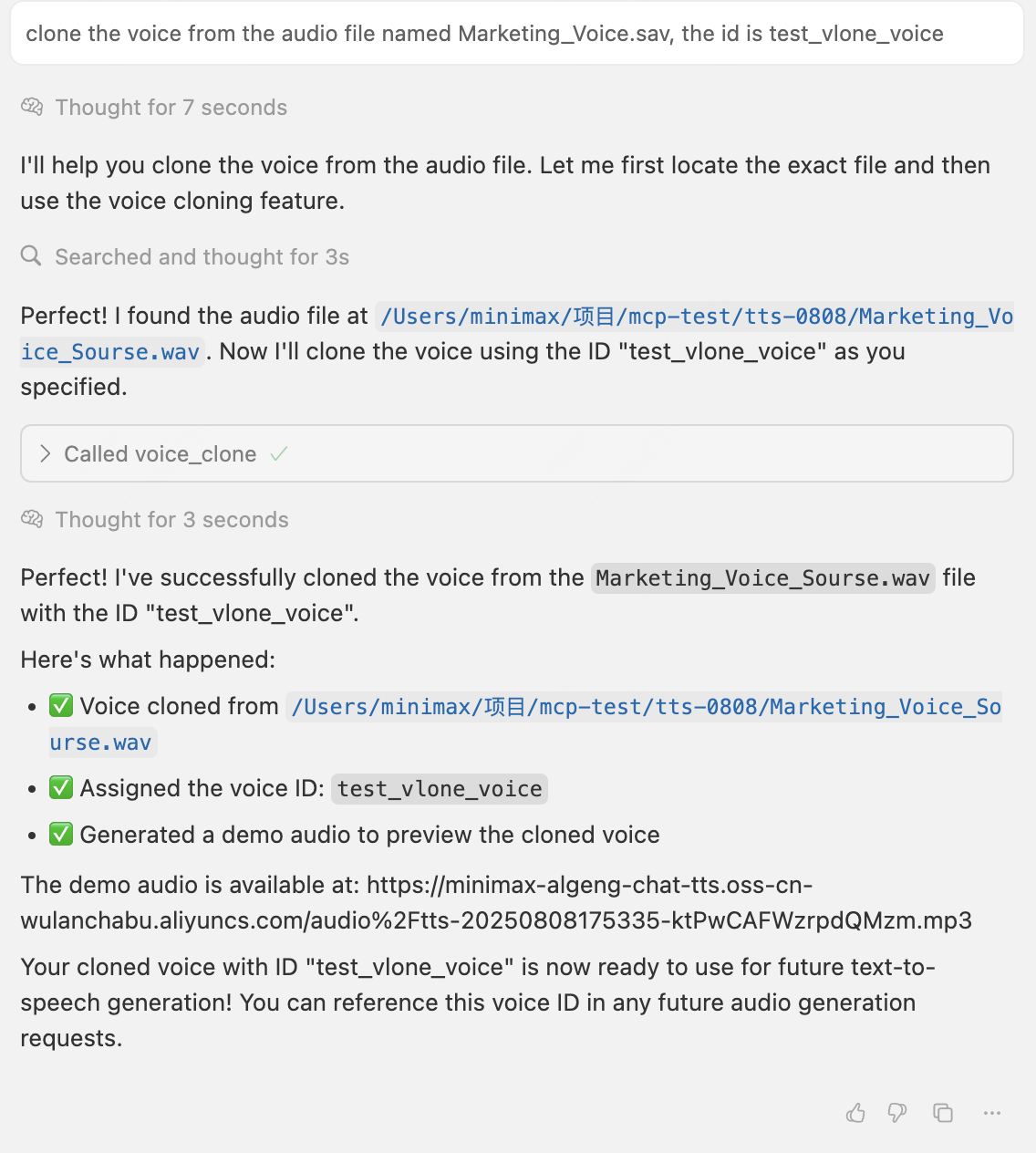Copy the response with the copy icon
The height and width of the screenshot is (1153, 1036).
[943, 1113]
